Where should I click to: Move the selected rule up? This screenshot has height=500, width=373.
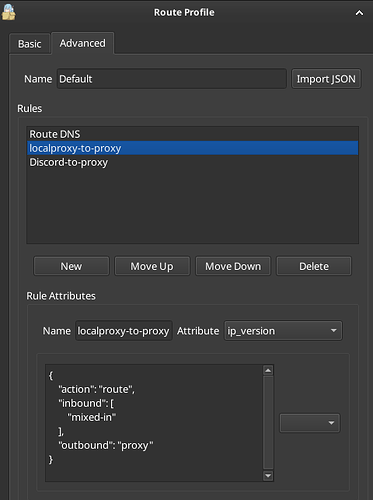[x=152, y=266]
